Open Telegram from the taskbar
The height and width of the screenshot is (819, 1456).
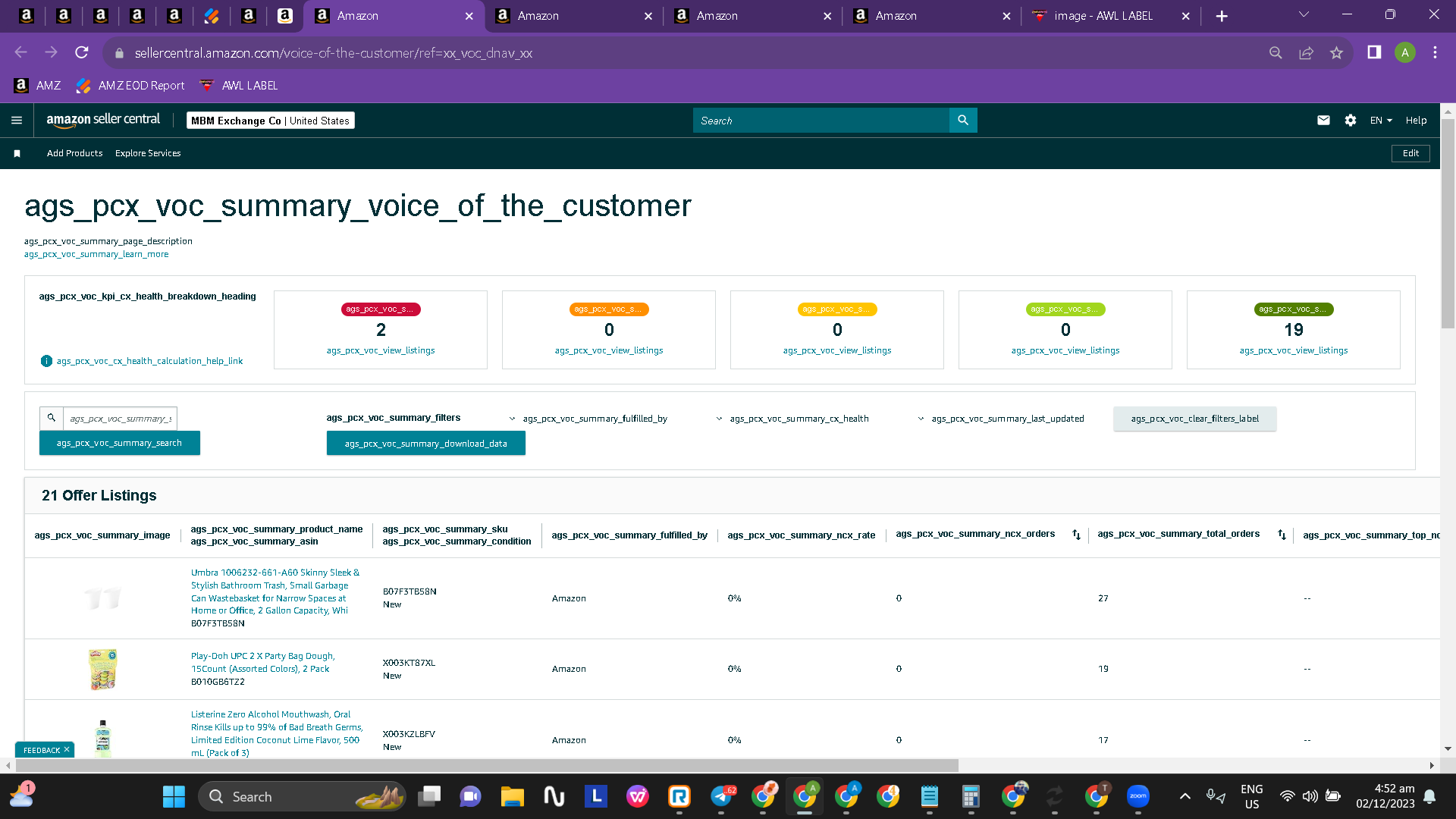tap(723, 796)
